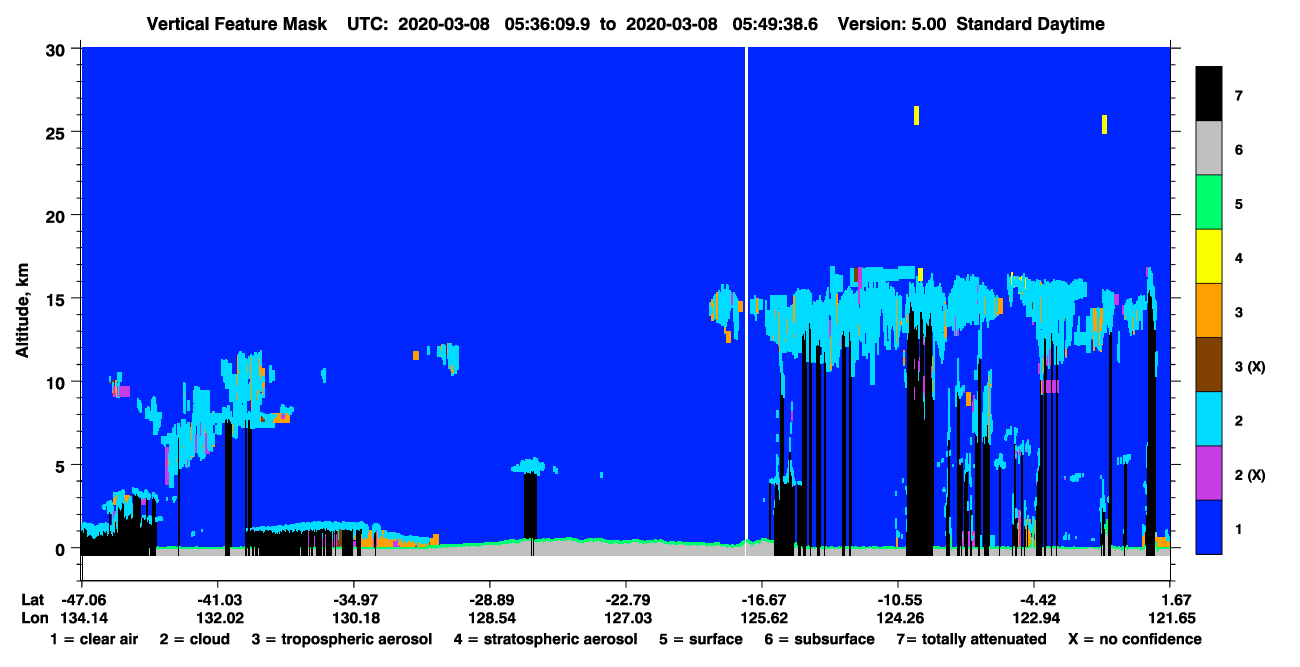Click the latitude value -22.79

(627, 599)
